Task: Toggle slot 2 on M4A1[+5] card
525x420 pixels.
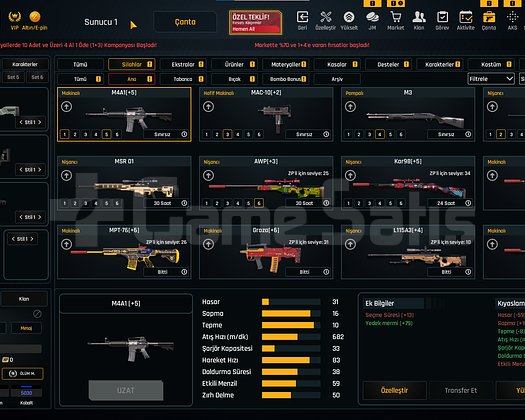Action: pos(75,134)
